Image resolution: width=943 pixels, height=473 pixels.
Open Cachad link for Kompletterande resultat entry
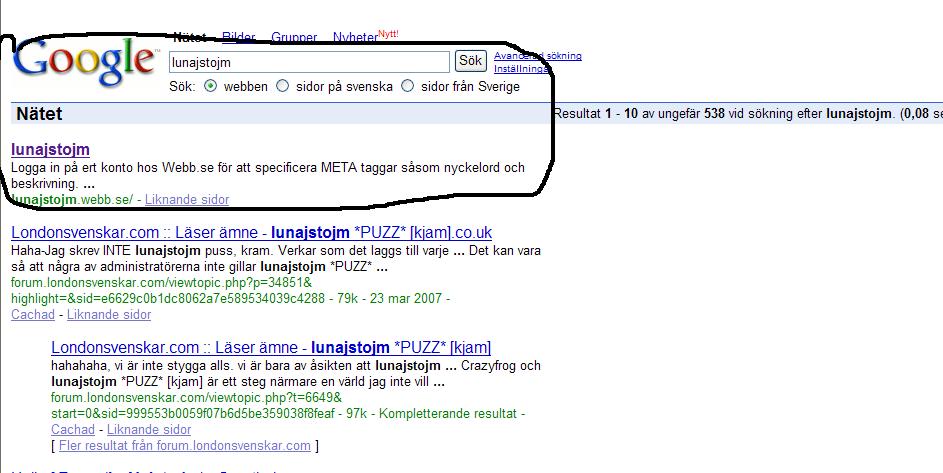[73, 430]
